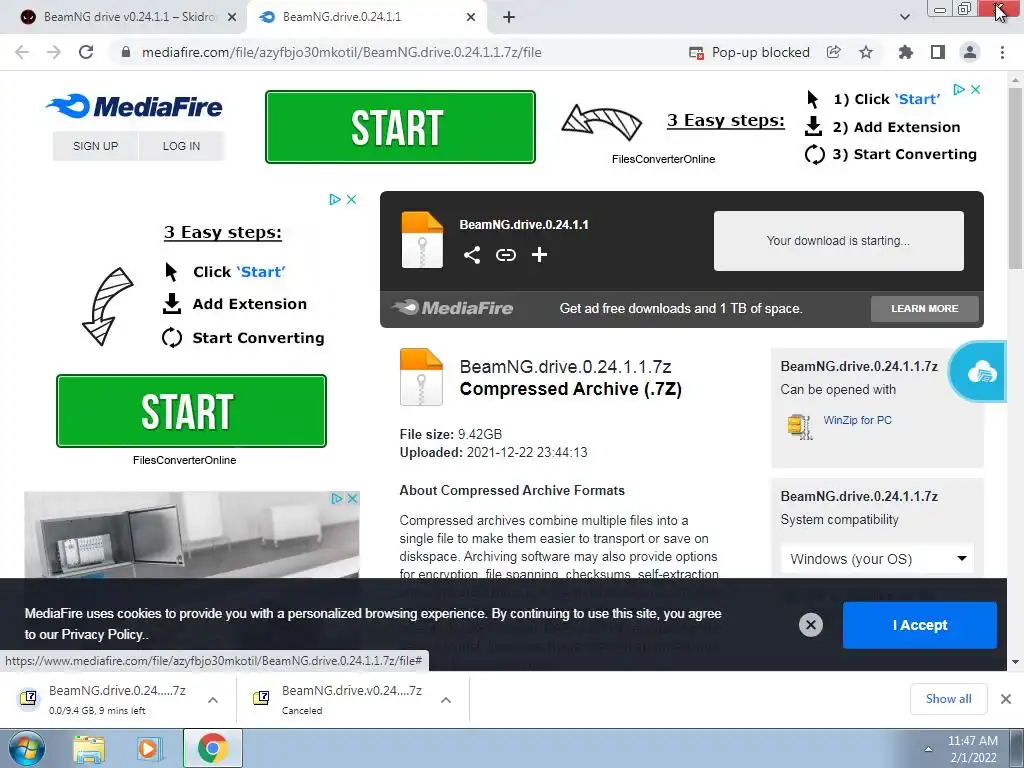Toggle the browser side panel icon
Viewport: 1024px width, 768px height.
pyautogui.click(x=938, y=52)
